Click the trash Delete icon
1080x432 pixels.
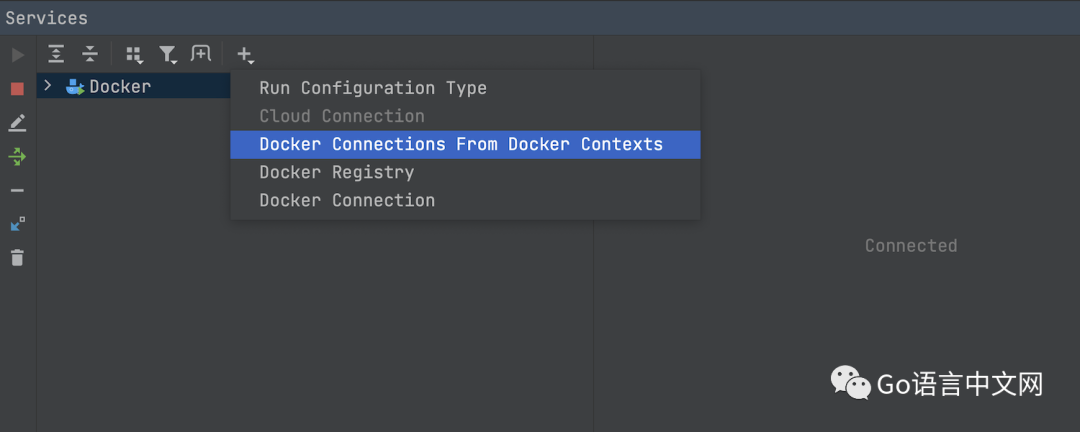click(17, 258)
